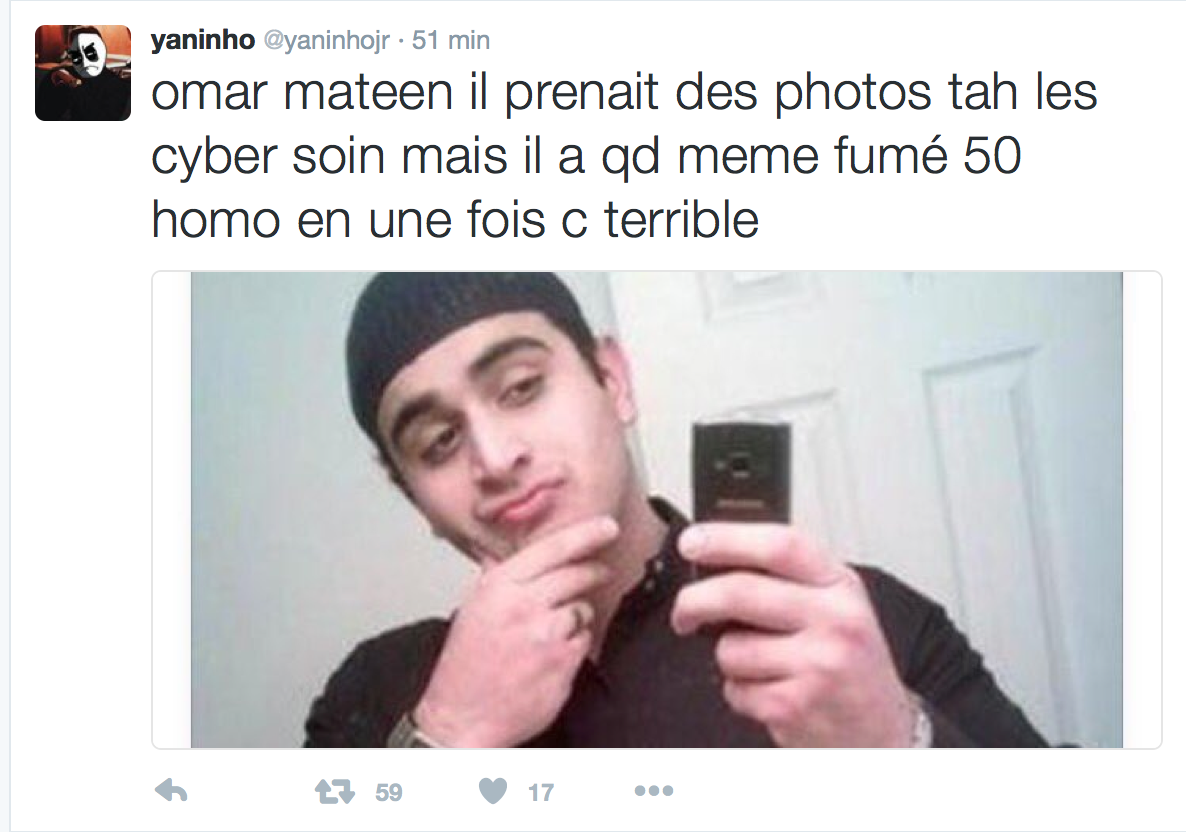
Task: Click the separator dot before 51 min
Action: (x=401, y=41)
